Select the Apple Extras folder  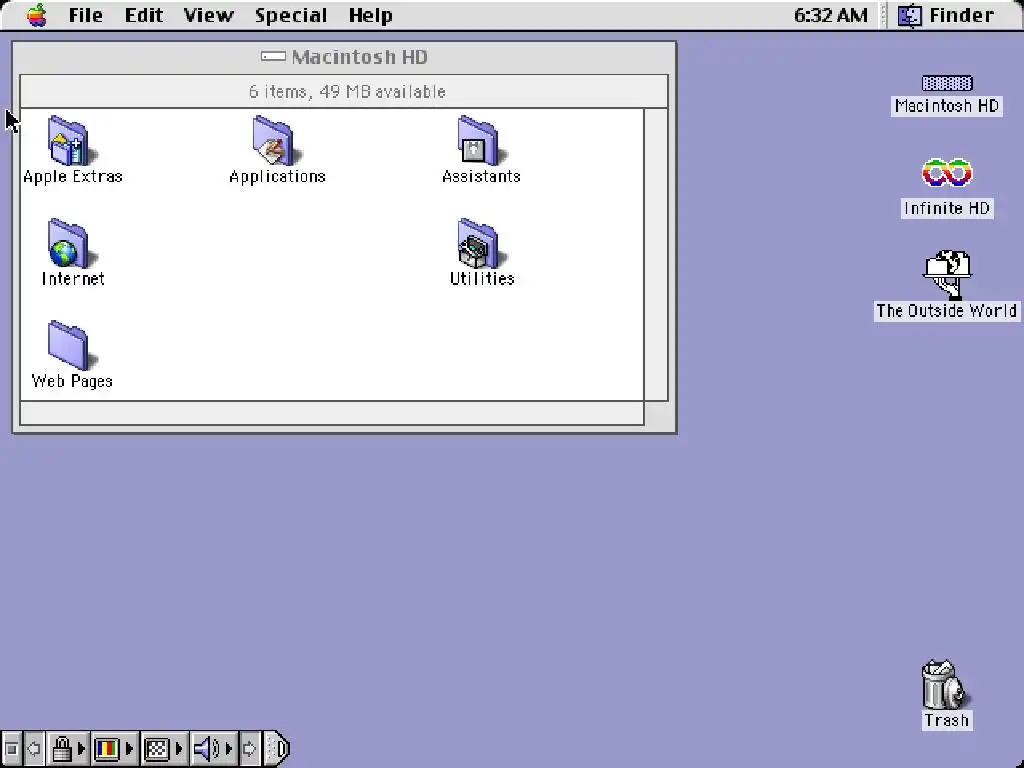tap(72, 151)
